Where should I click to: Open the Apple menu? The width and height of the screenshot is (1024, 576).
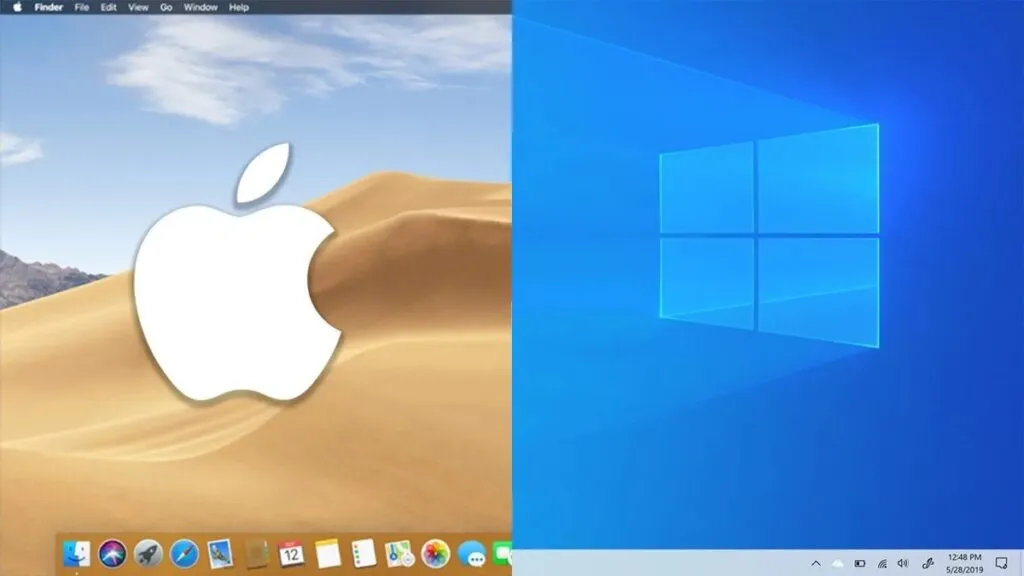17,7
